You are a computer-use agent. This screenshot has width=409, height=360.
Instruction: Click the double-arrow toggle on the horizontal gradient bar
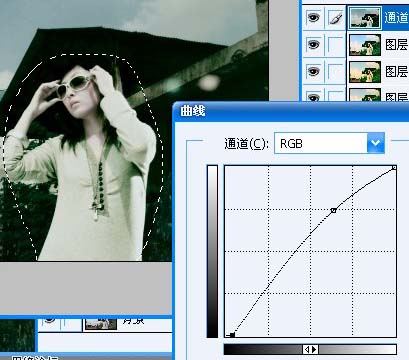[x=310, y=349]
